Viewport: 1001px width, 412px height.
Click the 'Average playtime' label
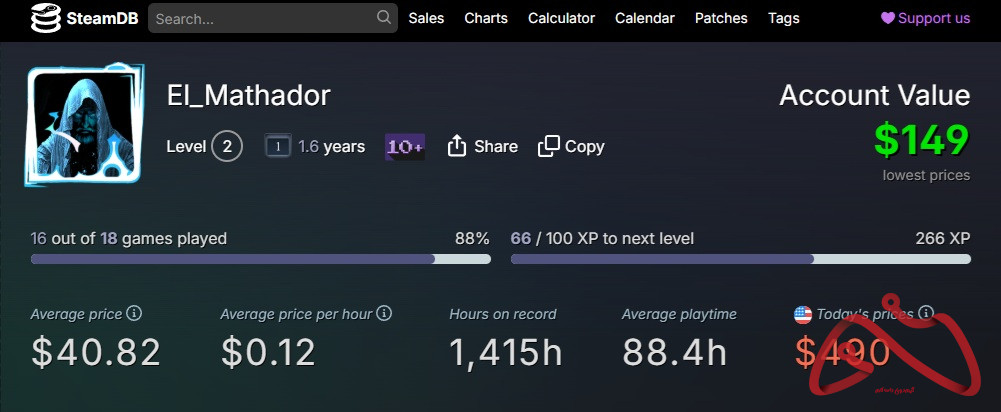tap(679, 314)
